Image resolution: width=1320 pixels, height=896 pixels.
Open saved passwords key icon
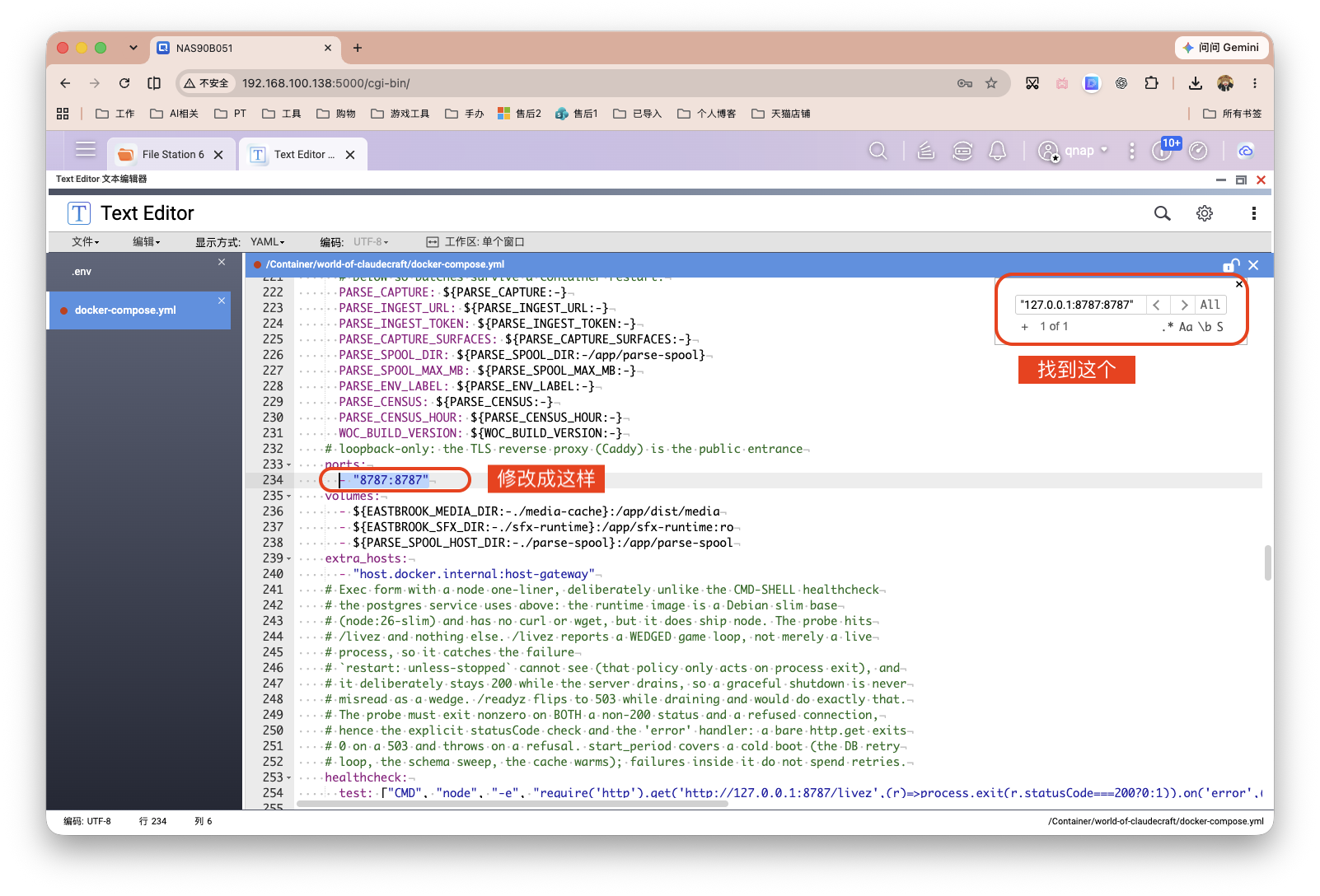click(965, 83)
